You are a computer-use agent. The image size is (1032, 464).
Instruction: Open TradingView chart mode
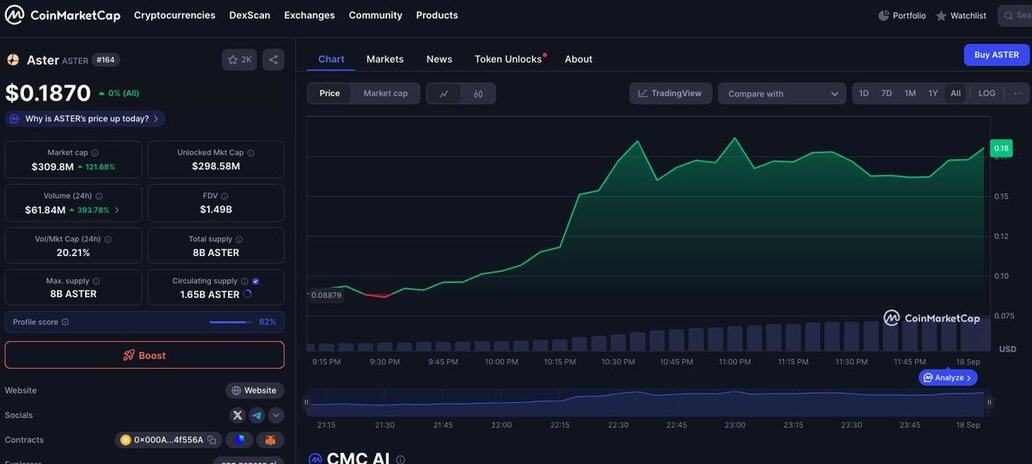(671, 93)
